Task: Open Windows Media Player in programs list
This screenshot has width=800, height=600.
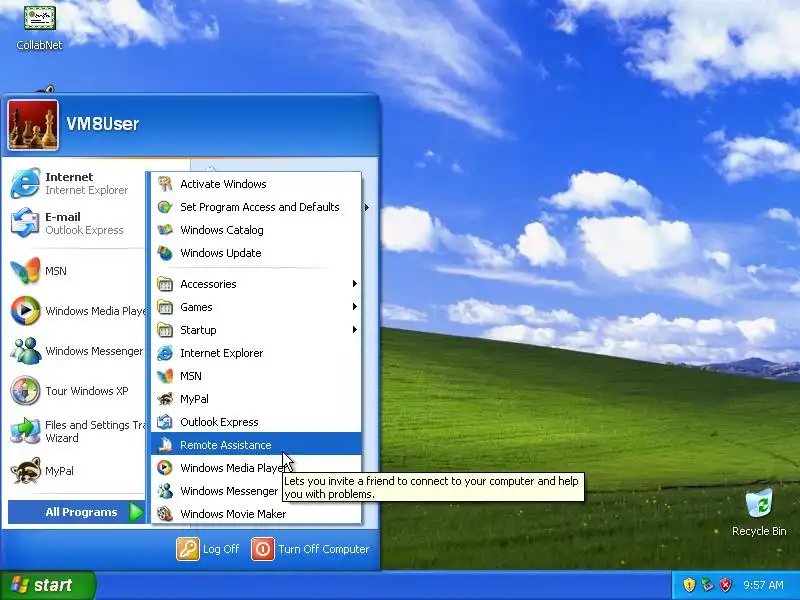Action: (x=256, y=467)
